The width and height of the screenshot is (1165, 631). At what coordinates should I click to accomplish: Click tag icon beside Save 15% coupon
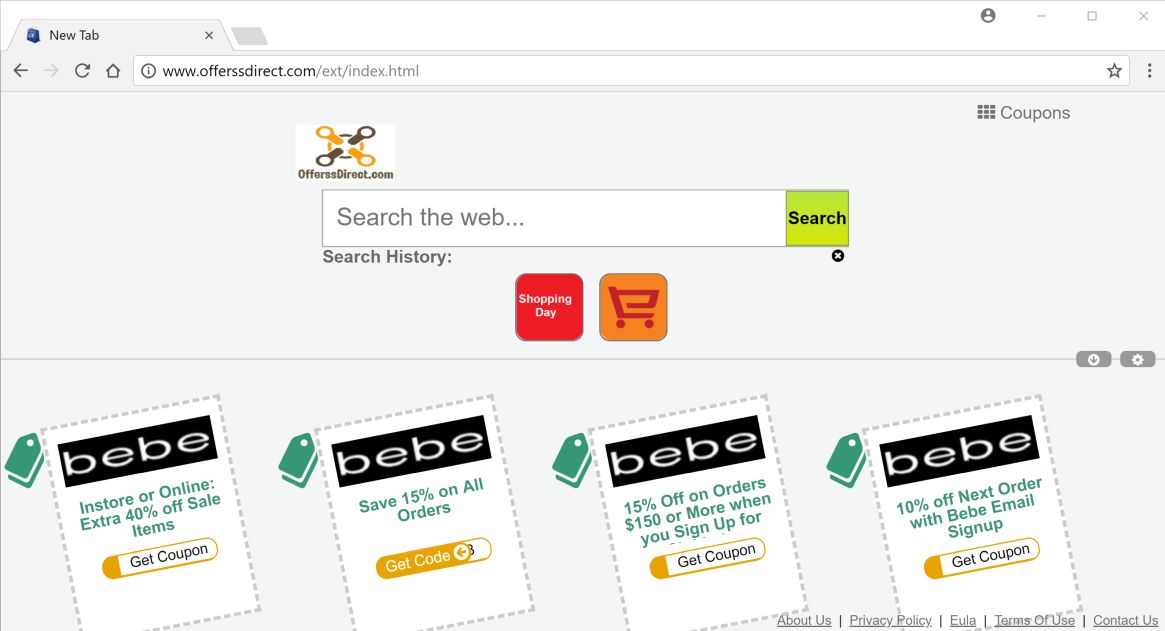tap(298, 461)
